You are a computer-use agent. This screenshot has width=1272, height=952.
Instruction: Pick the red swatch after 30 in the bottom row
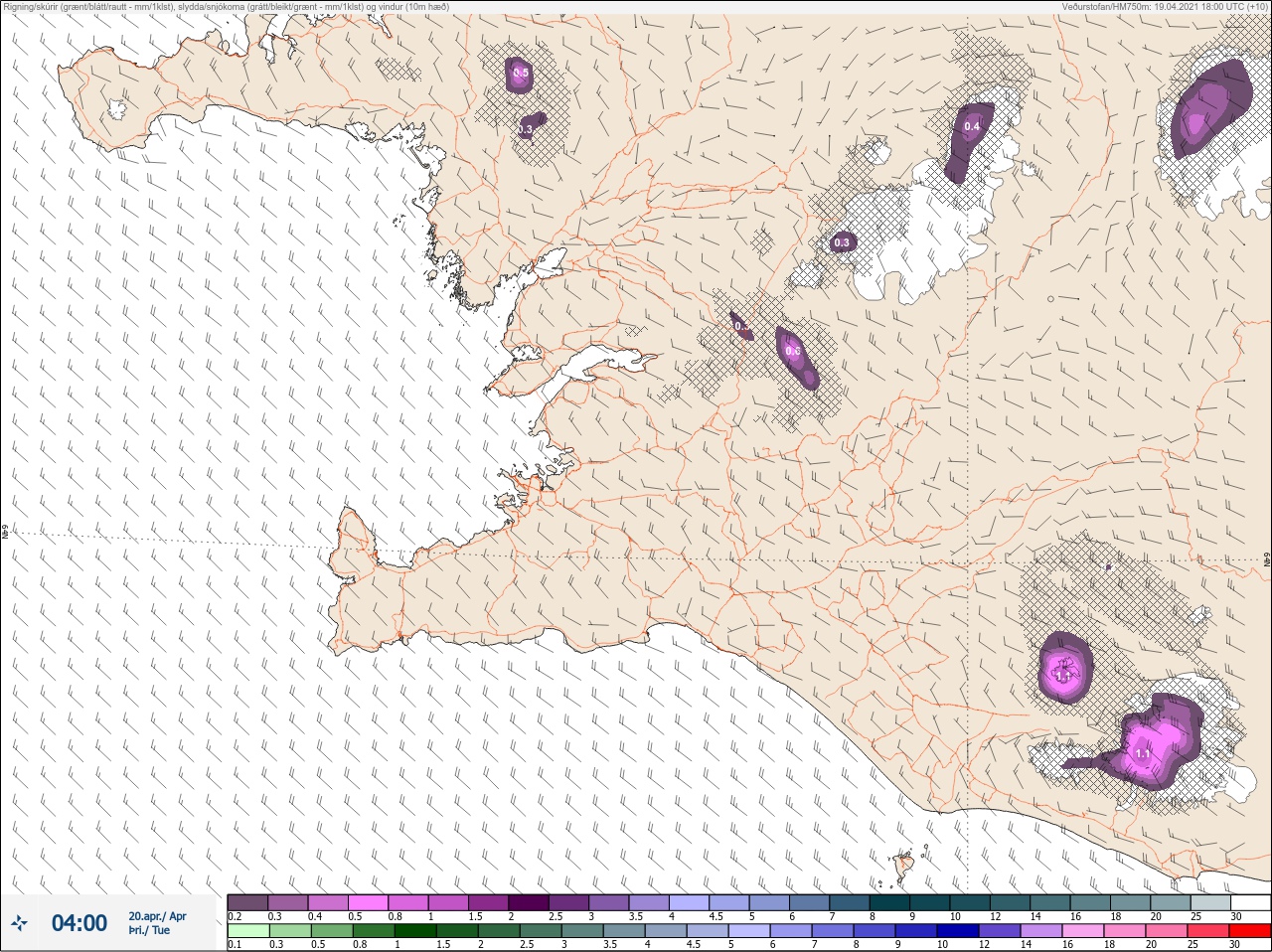point(1250,931)
